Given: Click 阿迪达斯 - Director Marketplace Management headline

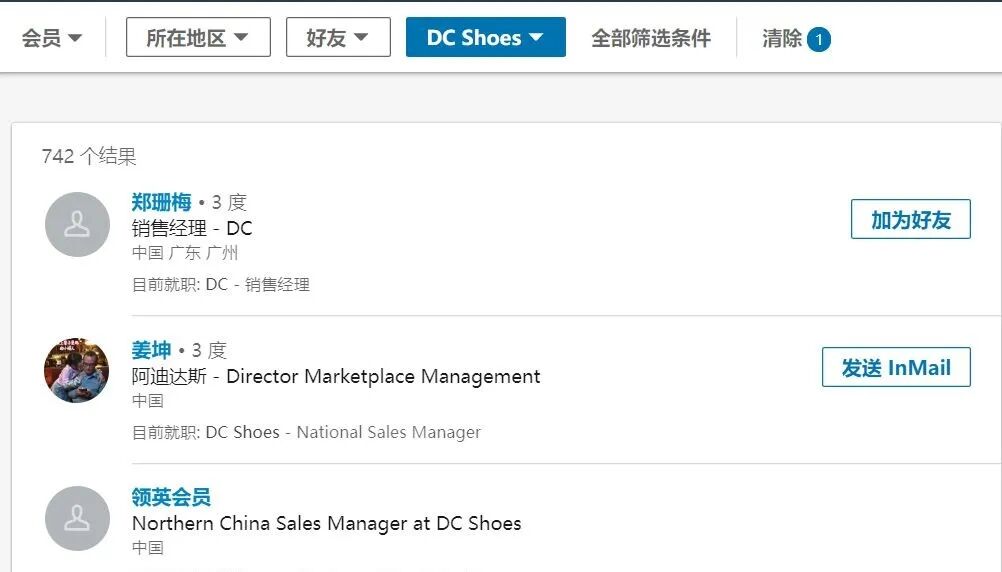Looking at the screenshot, I should point(335,376).
